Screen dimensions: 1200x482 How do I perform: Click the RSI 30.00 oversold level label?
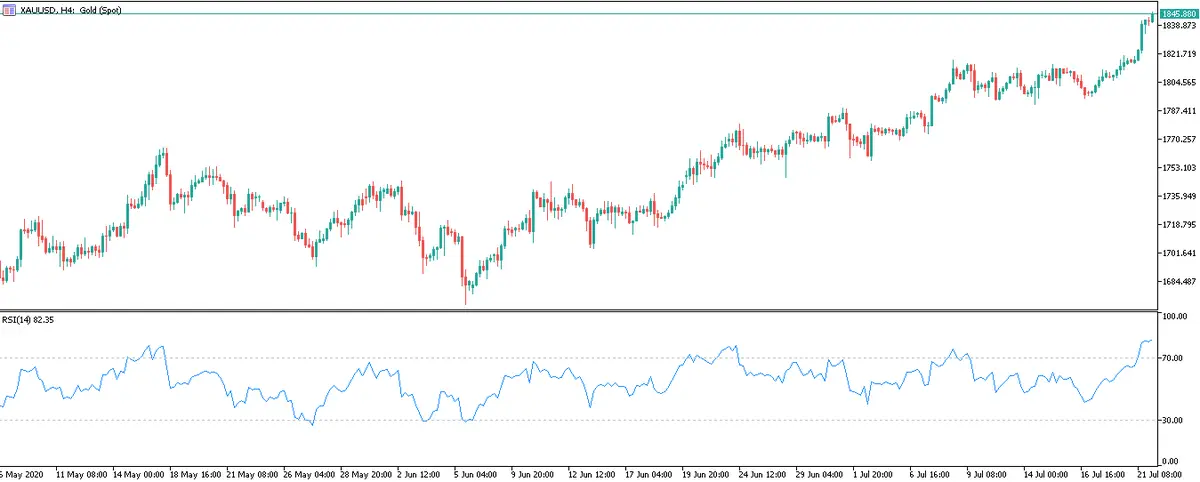click(1172, 420)
